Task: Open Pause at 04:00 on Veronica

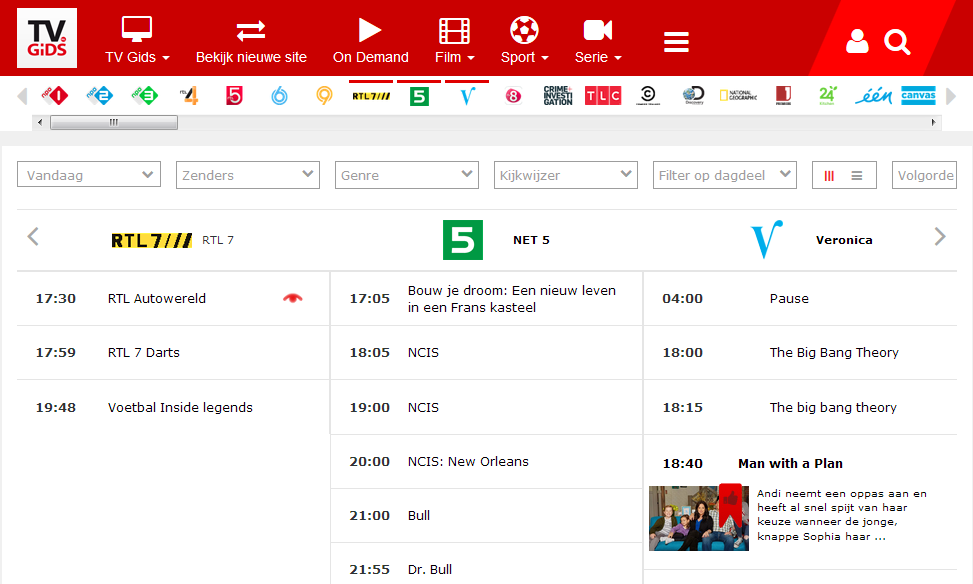Action: [x=789, y=299]
